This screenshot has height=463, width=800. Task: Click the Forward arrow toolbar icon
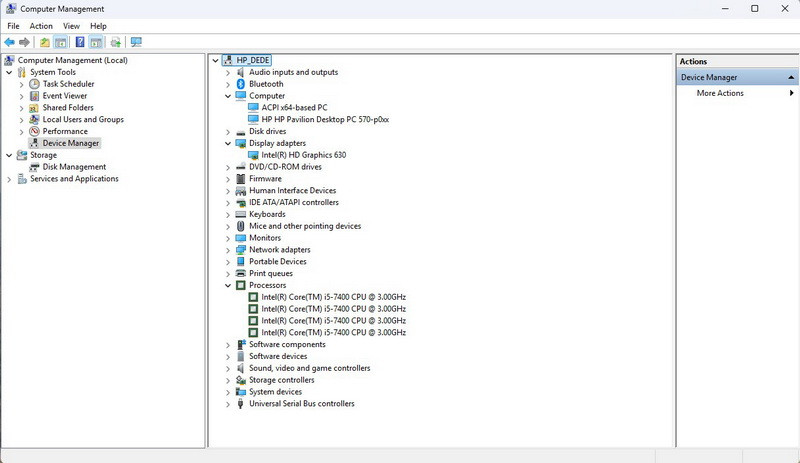(24, 42)
